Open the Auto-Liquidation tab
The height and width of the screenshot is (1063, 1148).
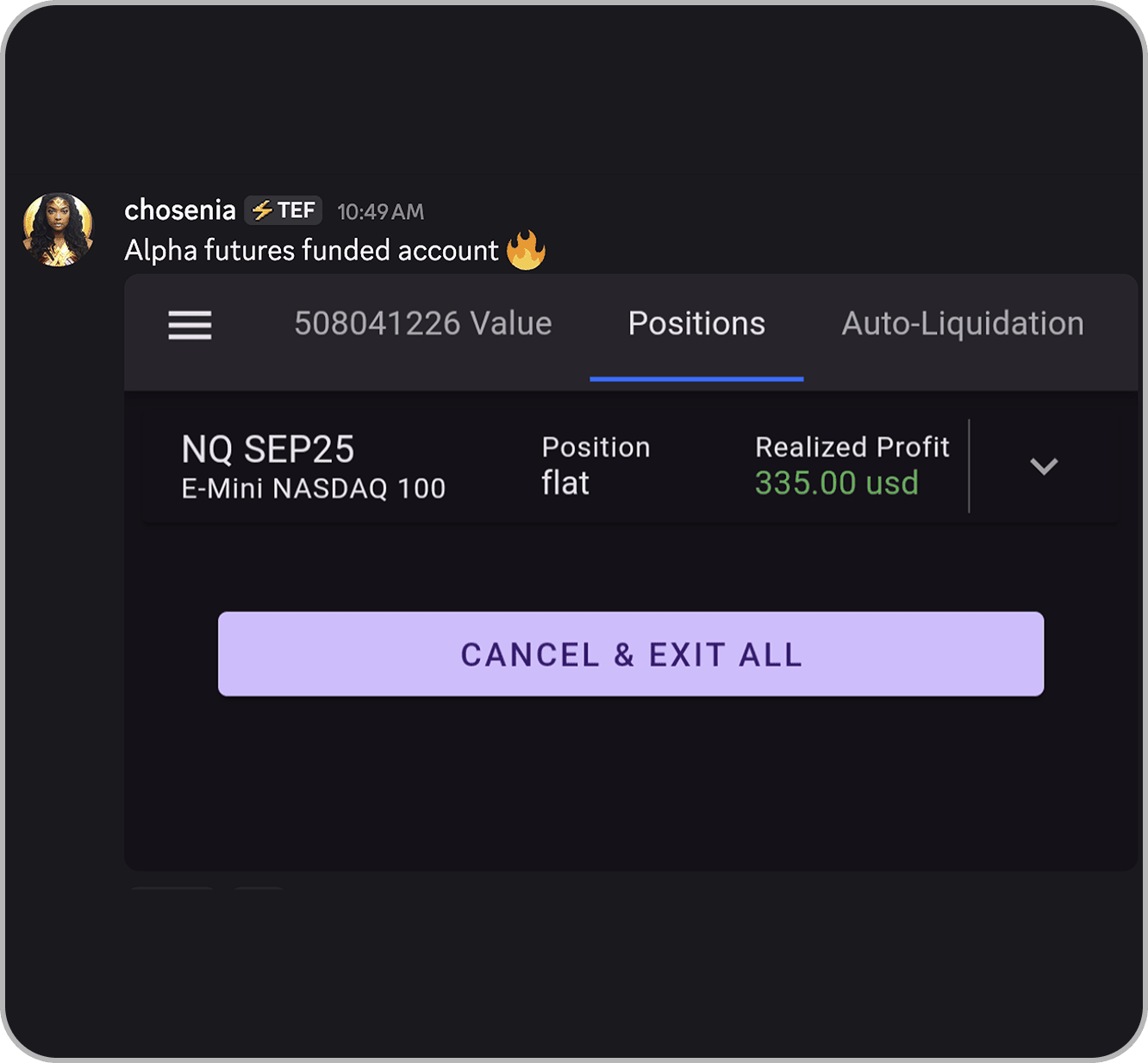pos(962,324)
